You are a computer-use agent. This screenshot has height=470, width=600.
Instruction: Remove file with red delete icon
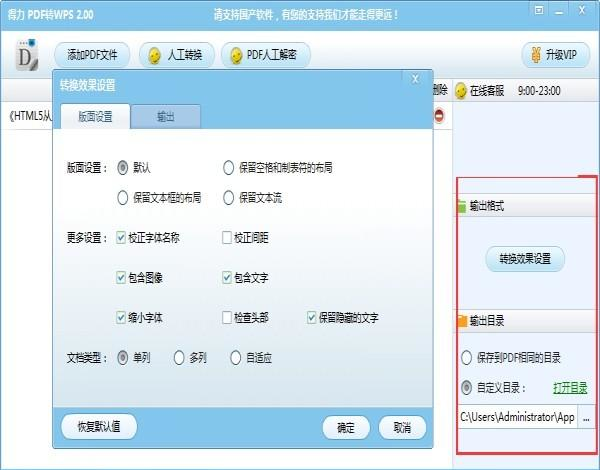439,116
